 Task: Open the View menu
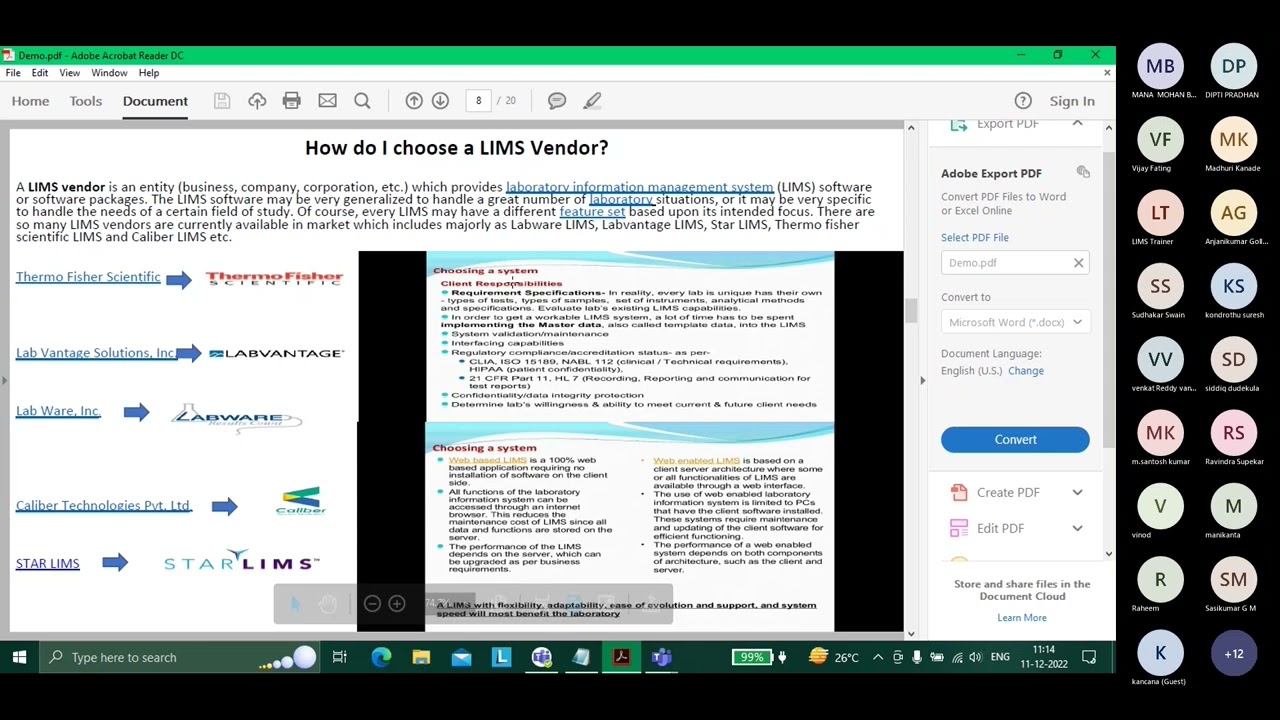[x=70, y=73]
